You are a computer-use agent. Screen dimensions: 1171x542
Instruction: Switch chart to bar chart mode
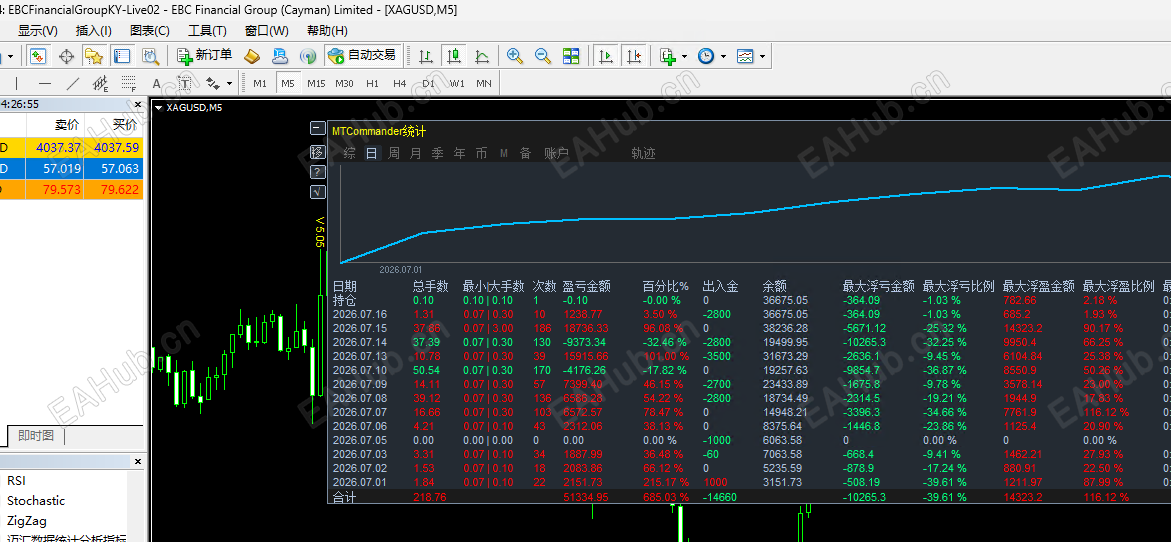(426, 56)
